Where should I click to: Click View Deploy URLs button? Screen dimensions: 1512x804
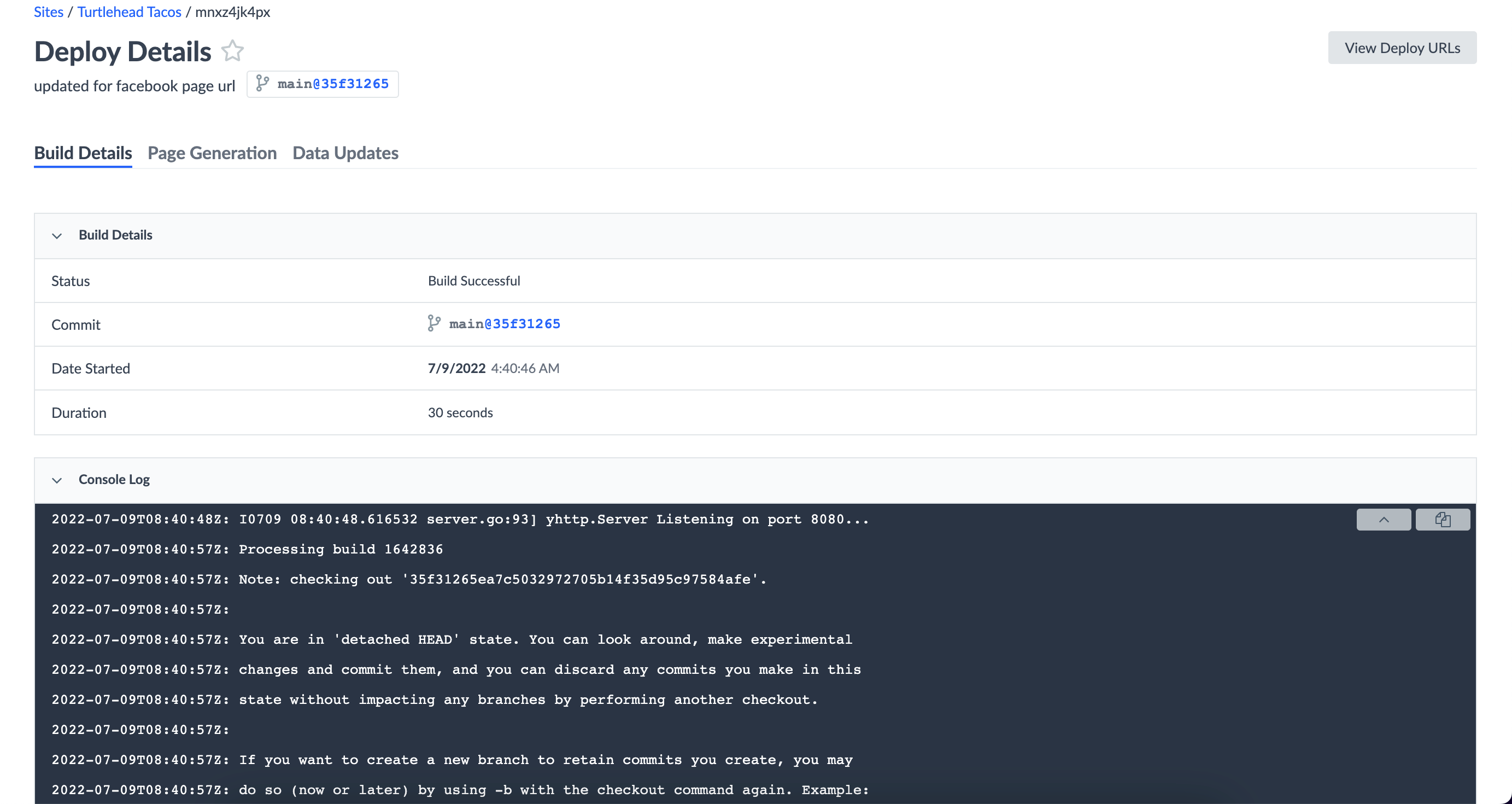[x=1402, y=48]
